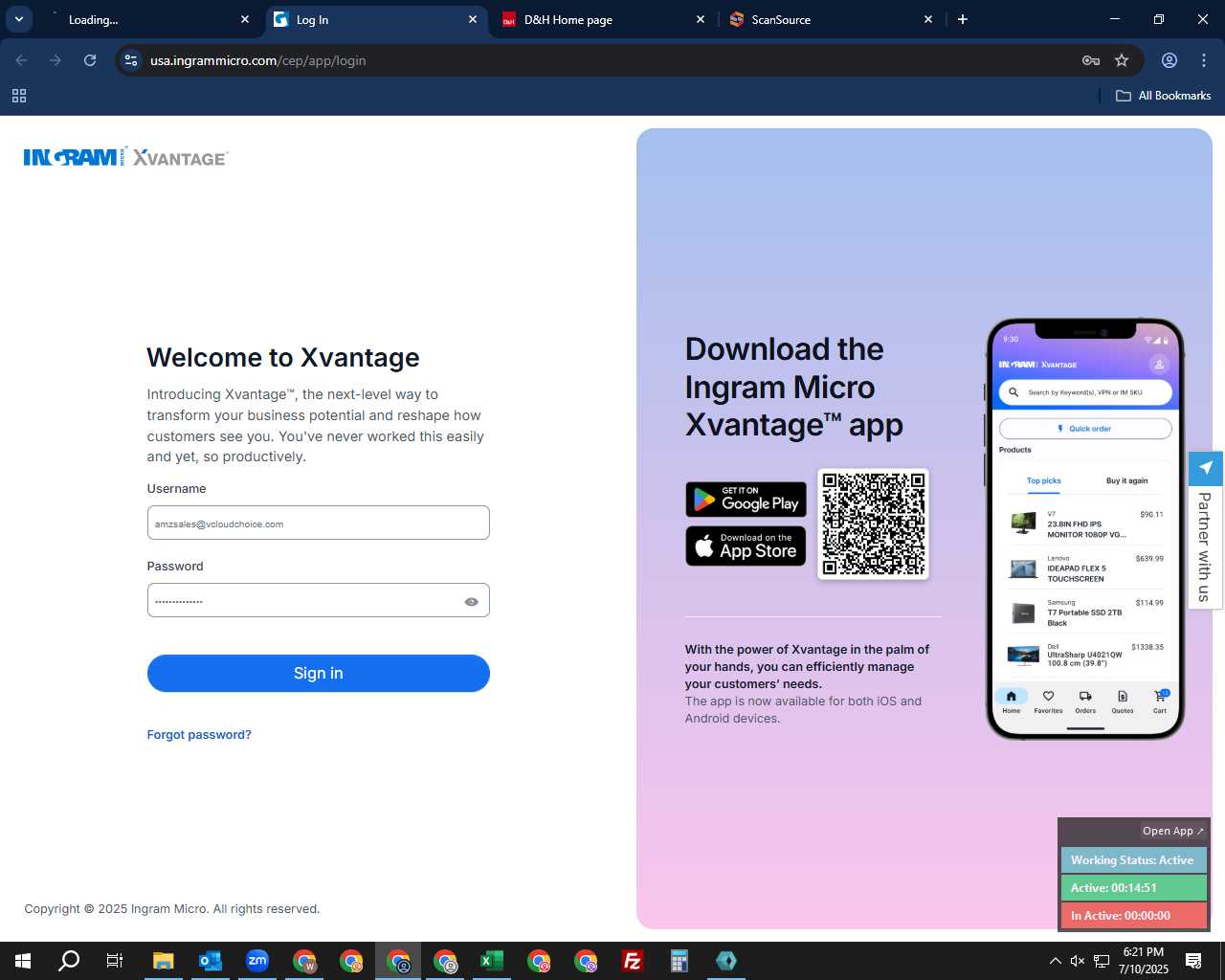Open the clock showing 6:21 PM

1144,961
